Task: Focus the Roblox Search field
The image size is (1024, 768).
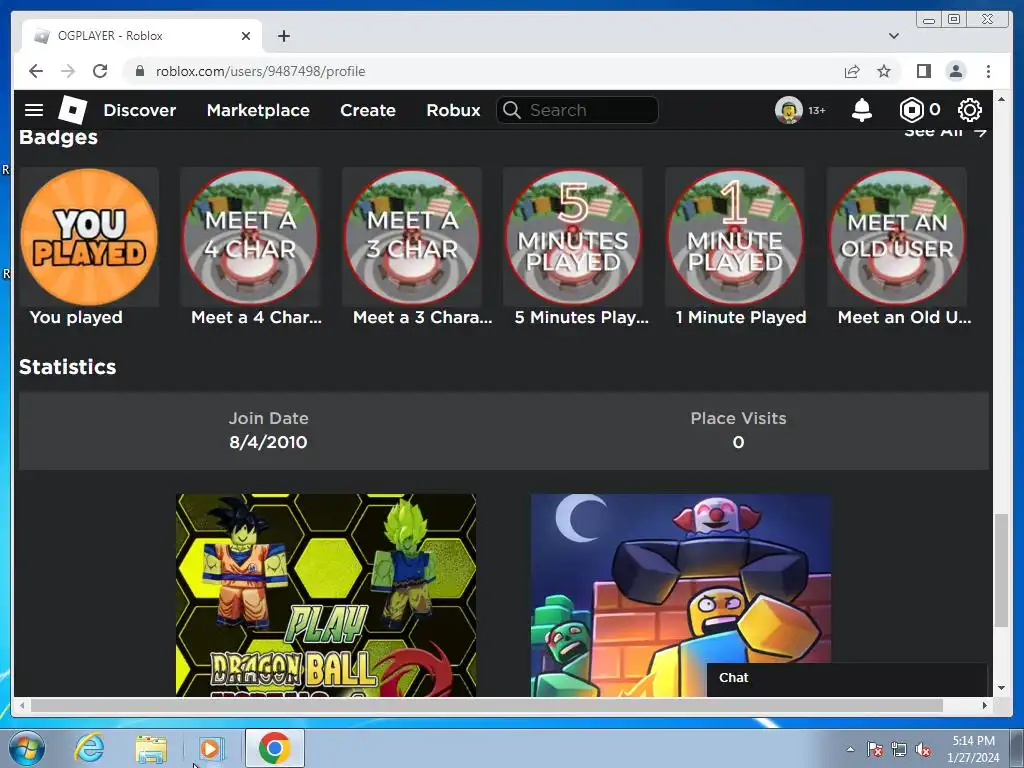Action: click(x=577, y=110)
